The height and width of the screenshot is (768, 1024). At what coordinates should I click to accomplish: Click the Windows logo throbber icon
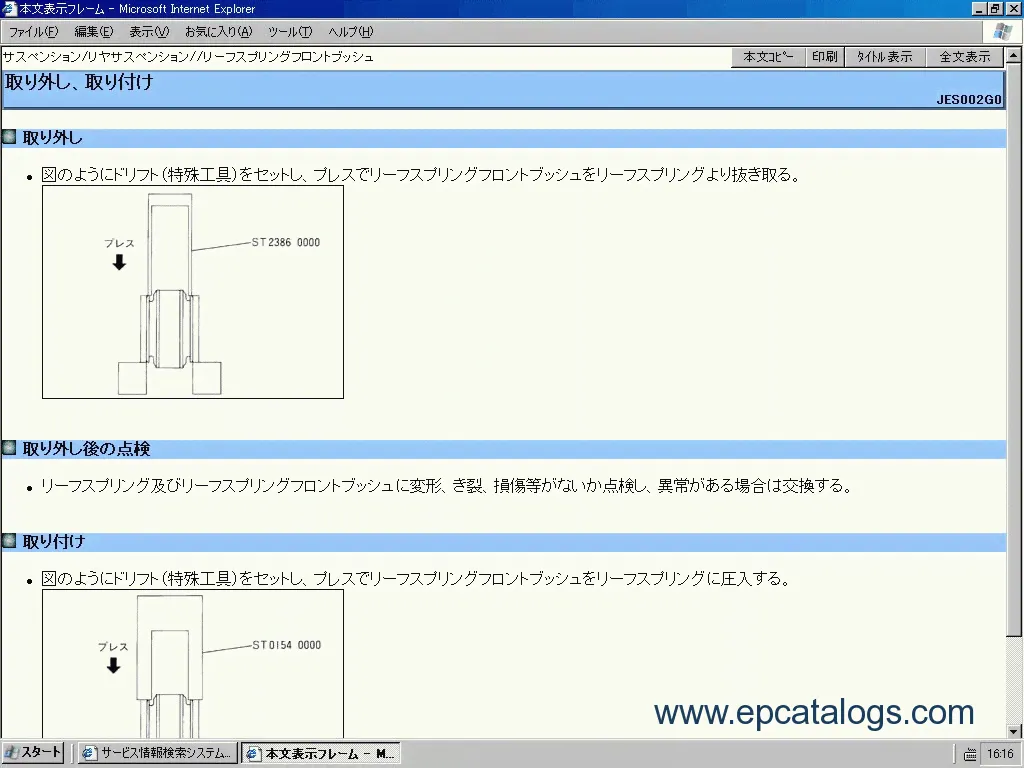click(1003, 31)
